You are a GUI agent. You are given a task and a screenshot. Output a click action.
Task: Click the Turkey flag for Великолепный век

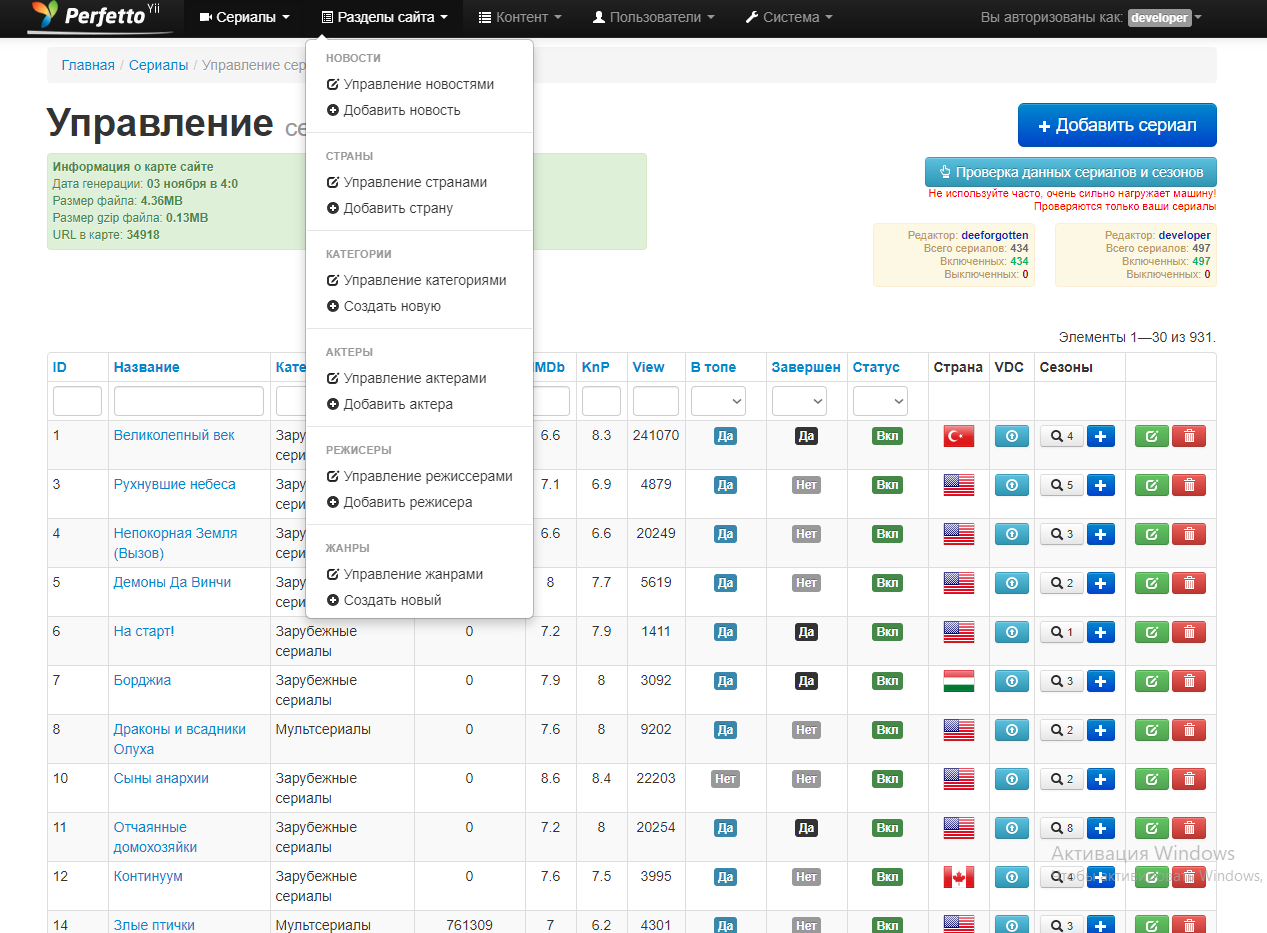(x=958, y=436)
